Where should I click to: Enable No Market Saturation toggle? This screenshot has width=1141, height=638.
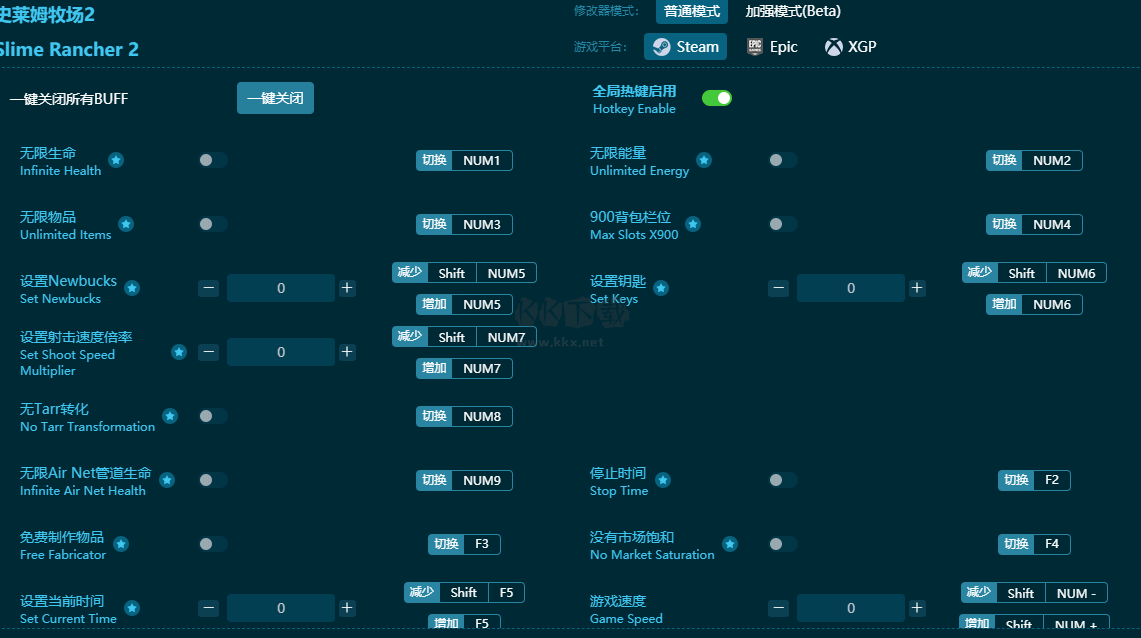tap(782, 544)
